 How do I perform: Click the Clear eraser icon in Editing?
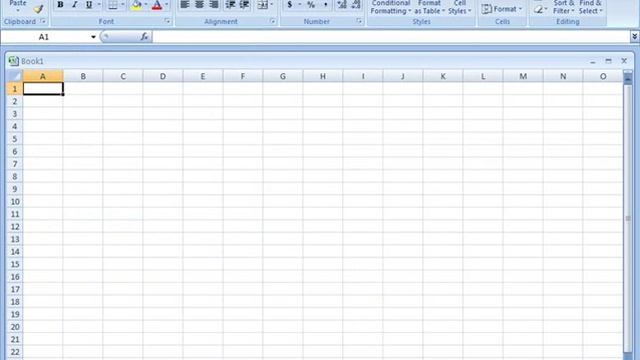coord(538,9)
